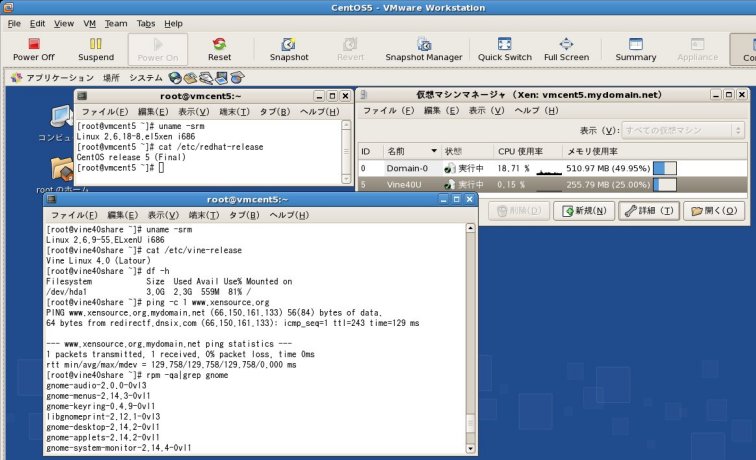Suspend the virtual machine
Image resolution: width=756 pixels, height=460 pixels.
pyautogui.click(x=96, y=50)
